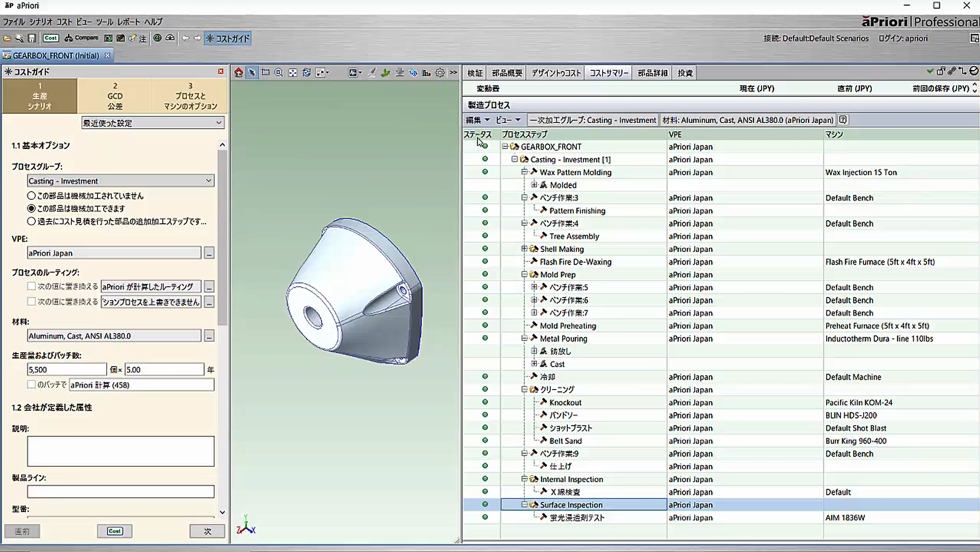Select cost guide step 2 GCD 公差
980x552 pixels.
pos(115,96)
